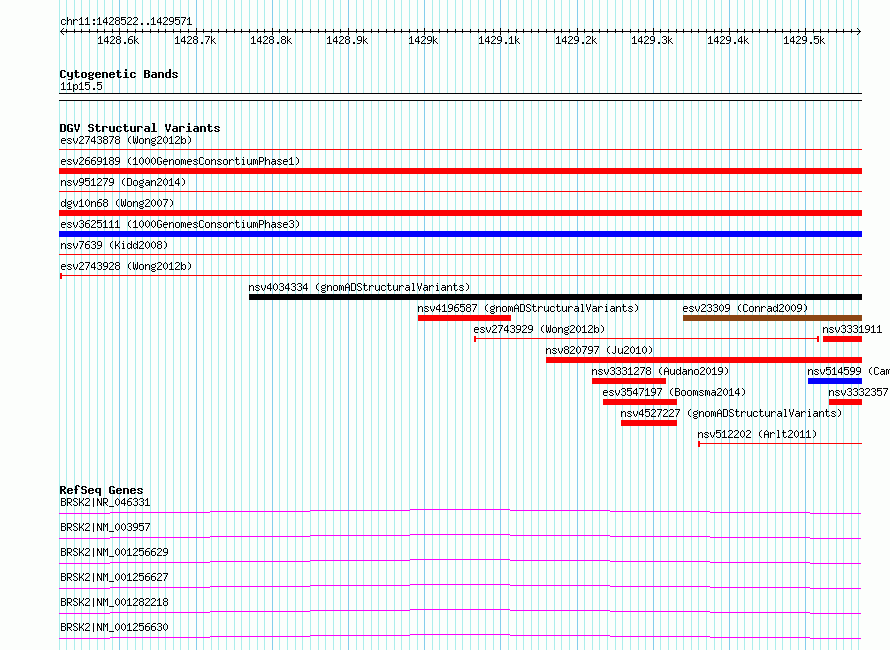Click the red nsv4196587 variant bar
890x650 pixels.
click(x=464, y=318)
